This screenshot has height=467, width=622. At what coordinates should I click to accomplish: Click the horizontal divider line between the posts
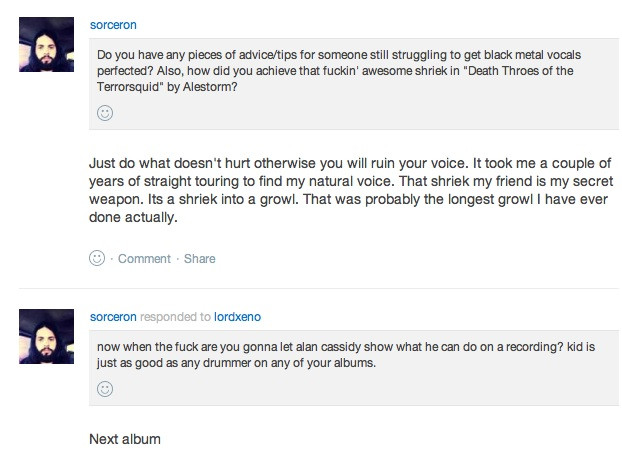pyautogui.click(x=349, y=288)
